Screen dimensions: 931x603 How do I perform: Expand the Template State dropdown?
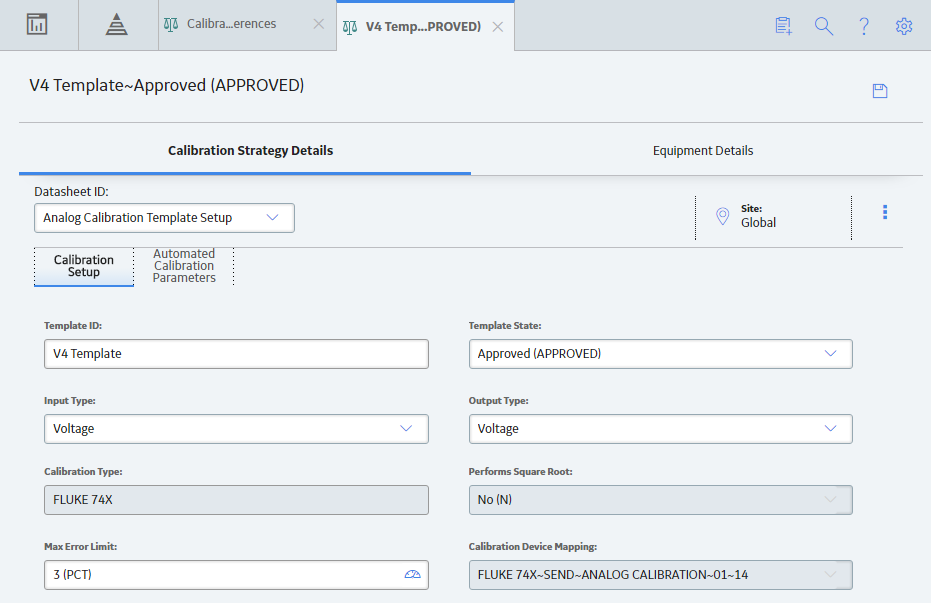(660, 354)
